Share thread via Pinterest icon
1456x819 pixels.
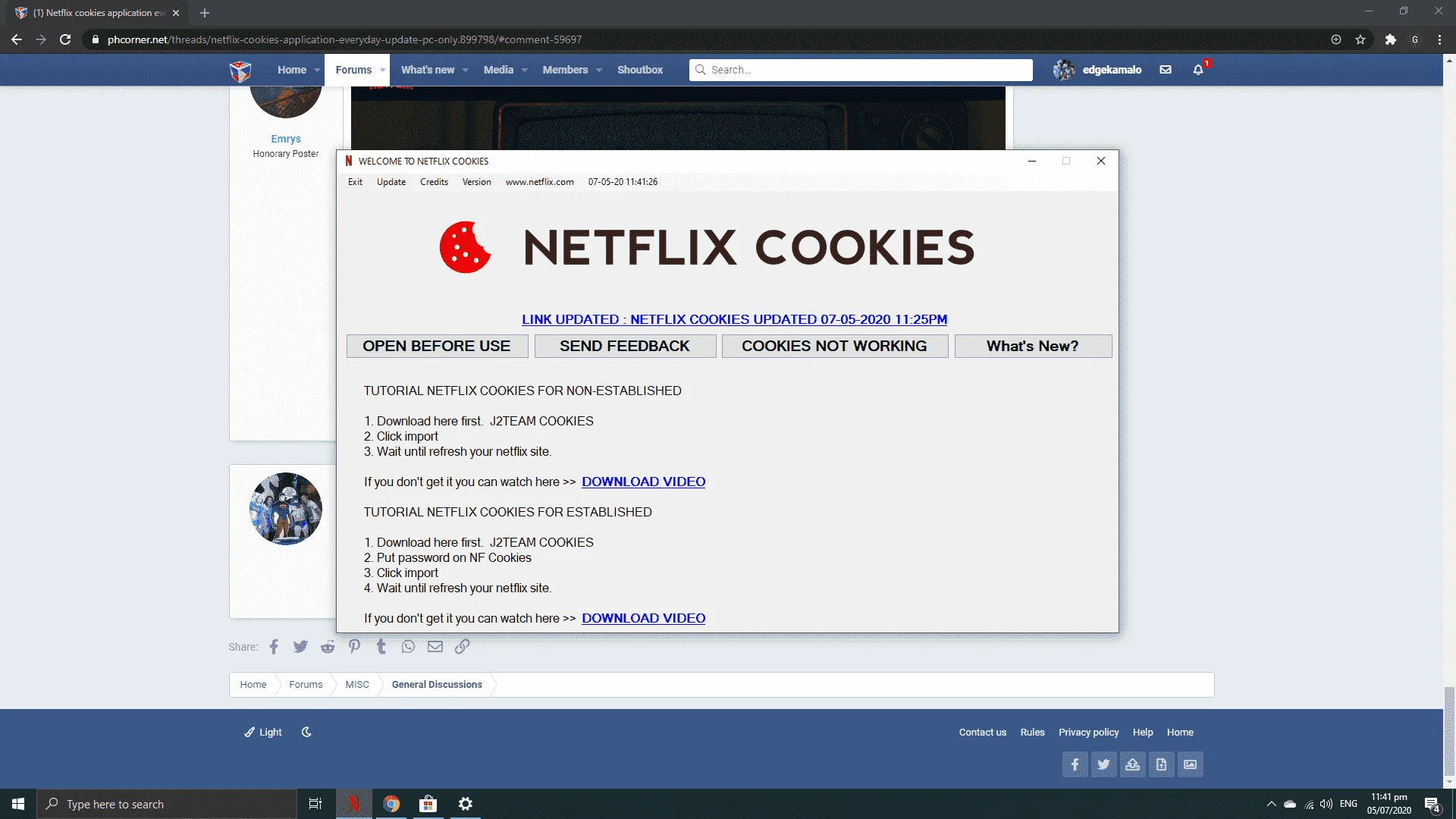[354, 646]
